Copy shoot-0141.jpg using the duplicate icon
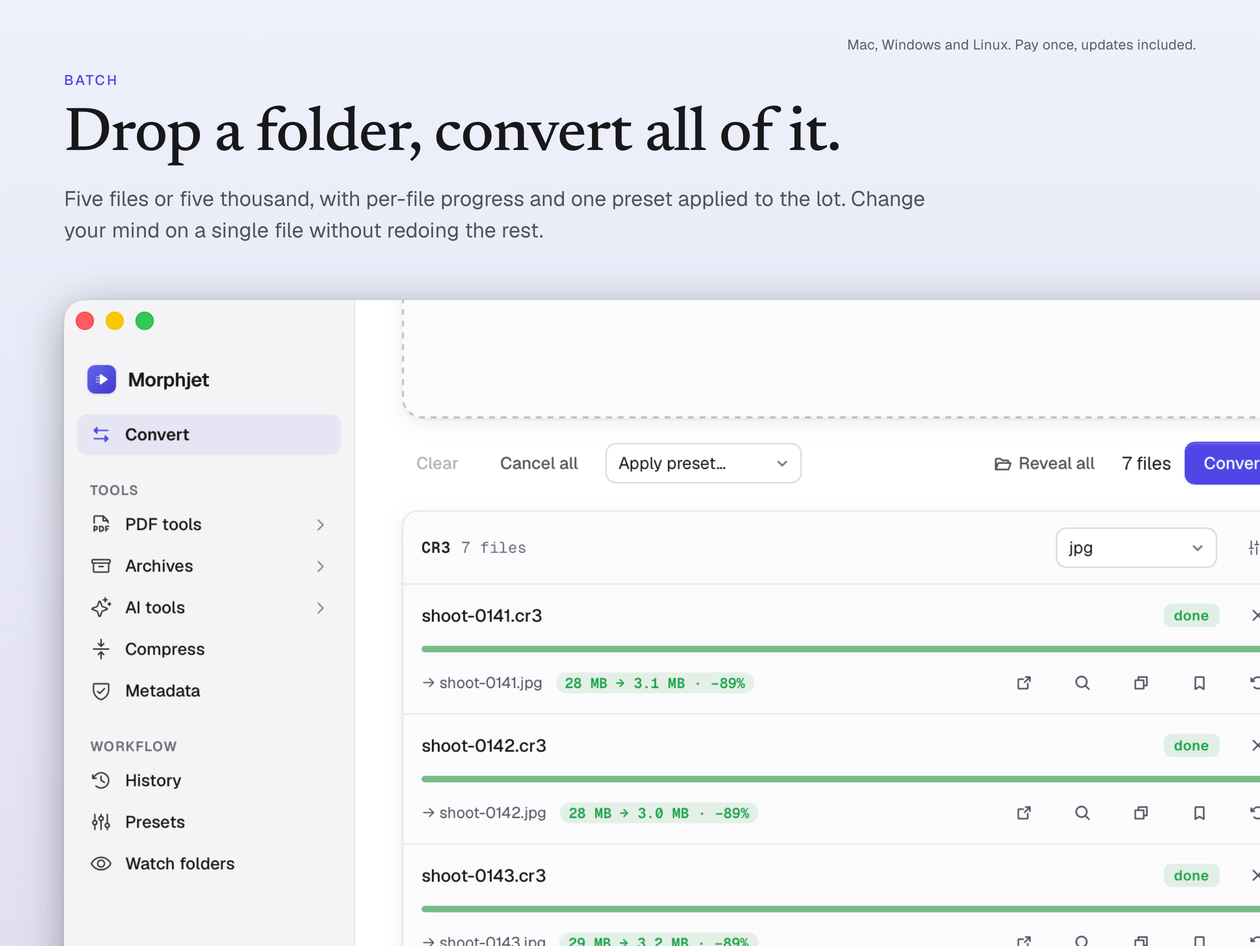 pyautogui.click(x=1141, y=683)
